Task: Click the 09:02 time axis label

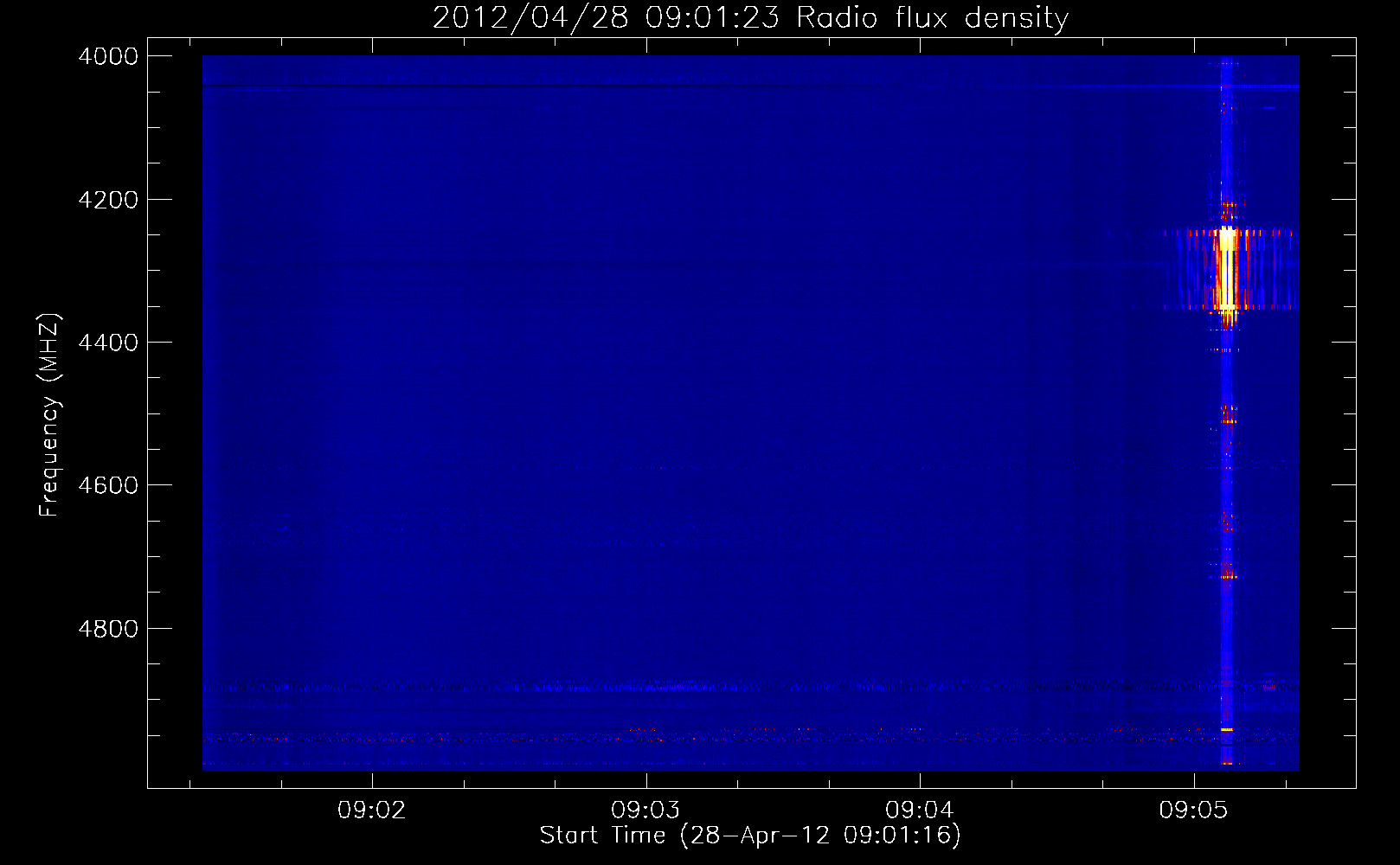Action: (x=372, y=810)
